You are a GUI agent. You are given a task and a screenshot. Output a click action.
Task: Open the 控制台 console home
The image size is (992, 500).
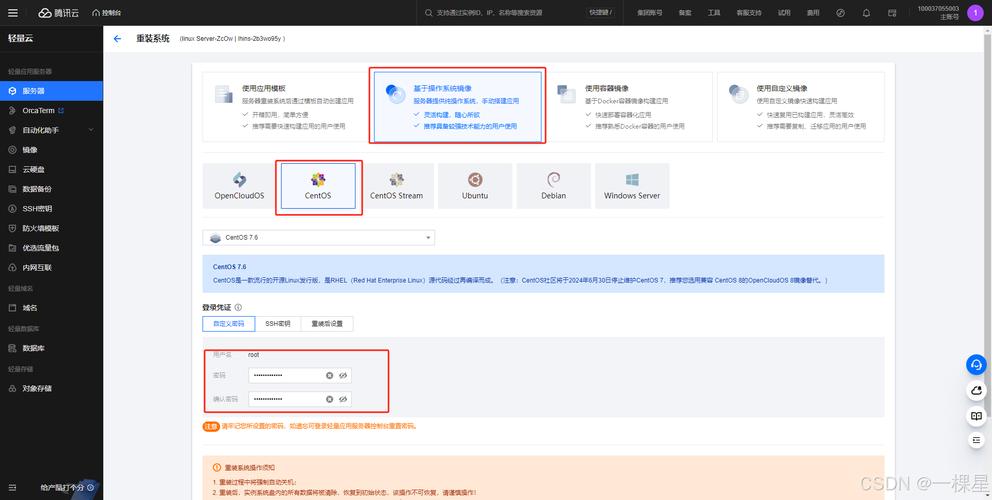tap(106, 13)
